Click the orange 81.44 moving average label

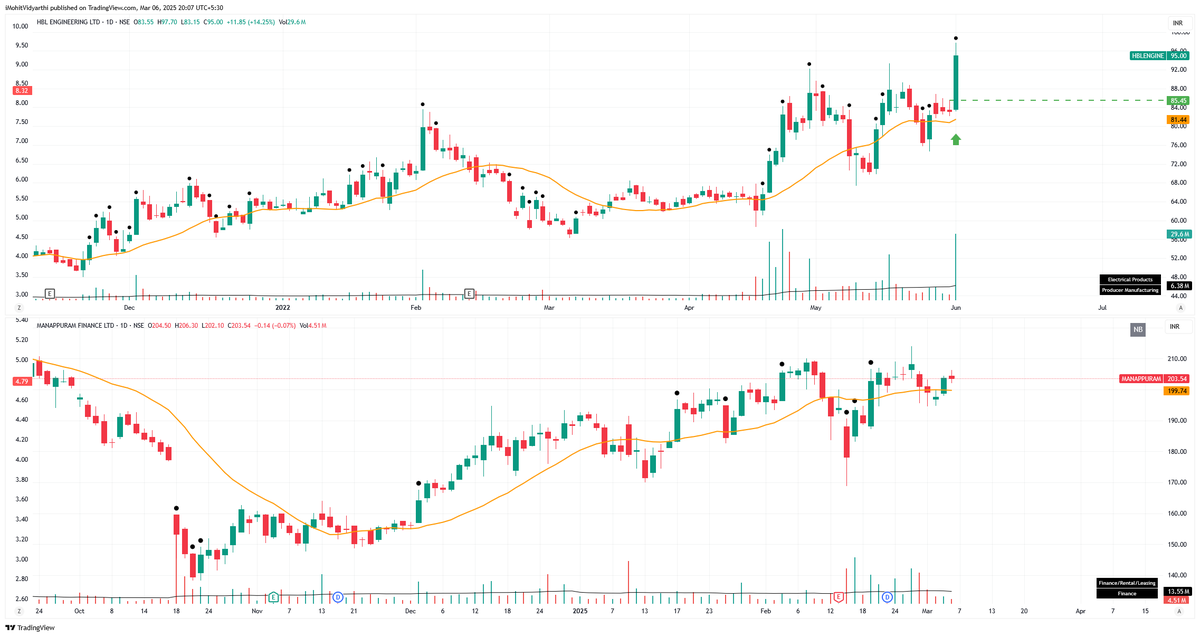coord(1178,120)
